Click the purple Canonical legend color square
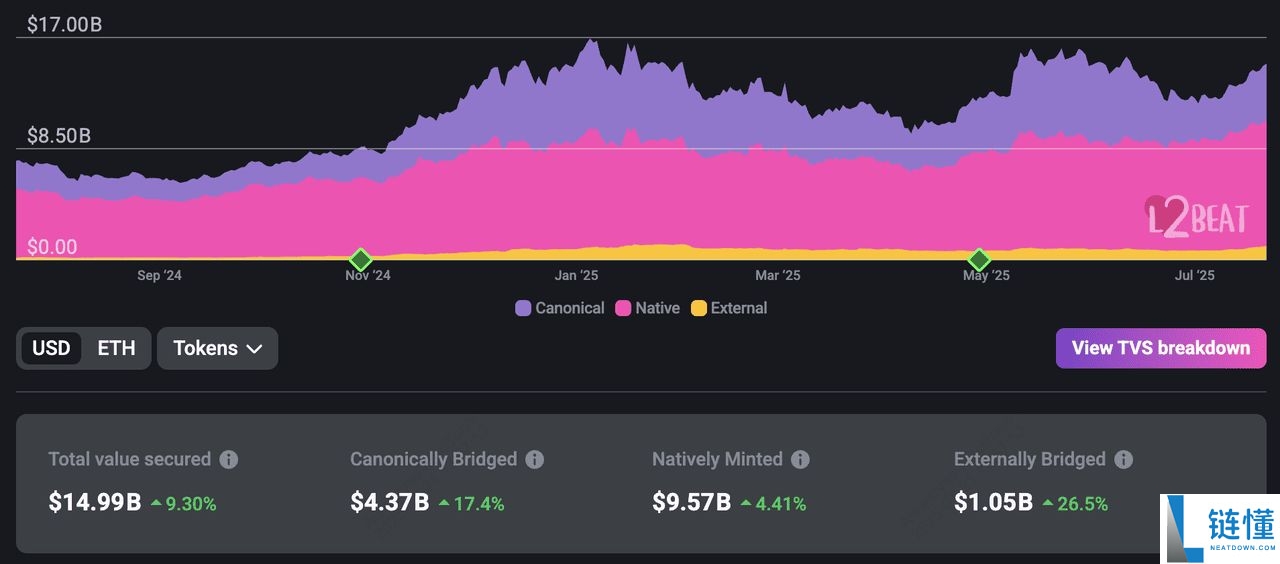 click(523, 308)
